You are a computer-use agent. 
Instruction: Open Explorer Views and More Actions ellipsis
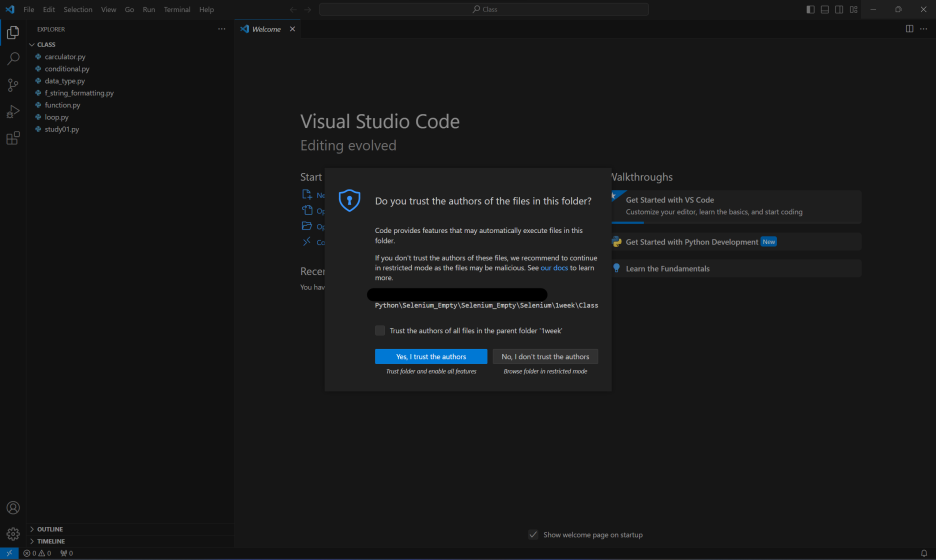click(221, 29)
